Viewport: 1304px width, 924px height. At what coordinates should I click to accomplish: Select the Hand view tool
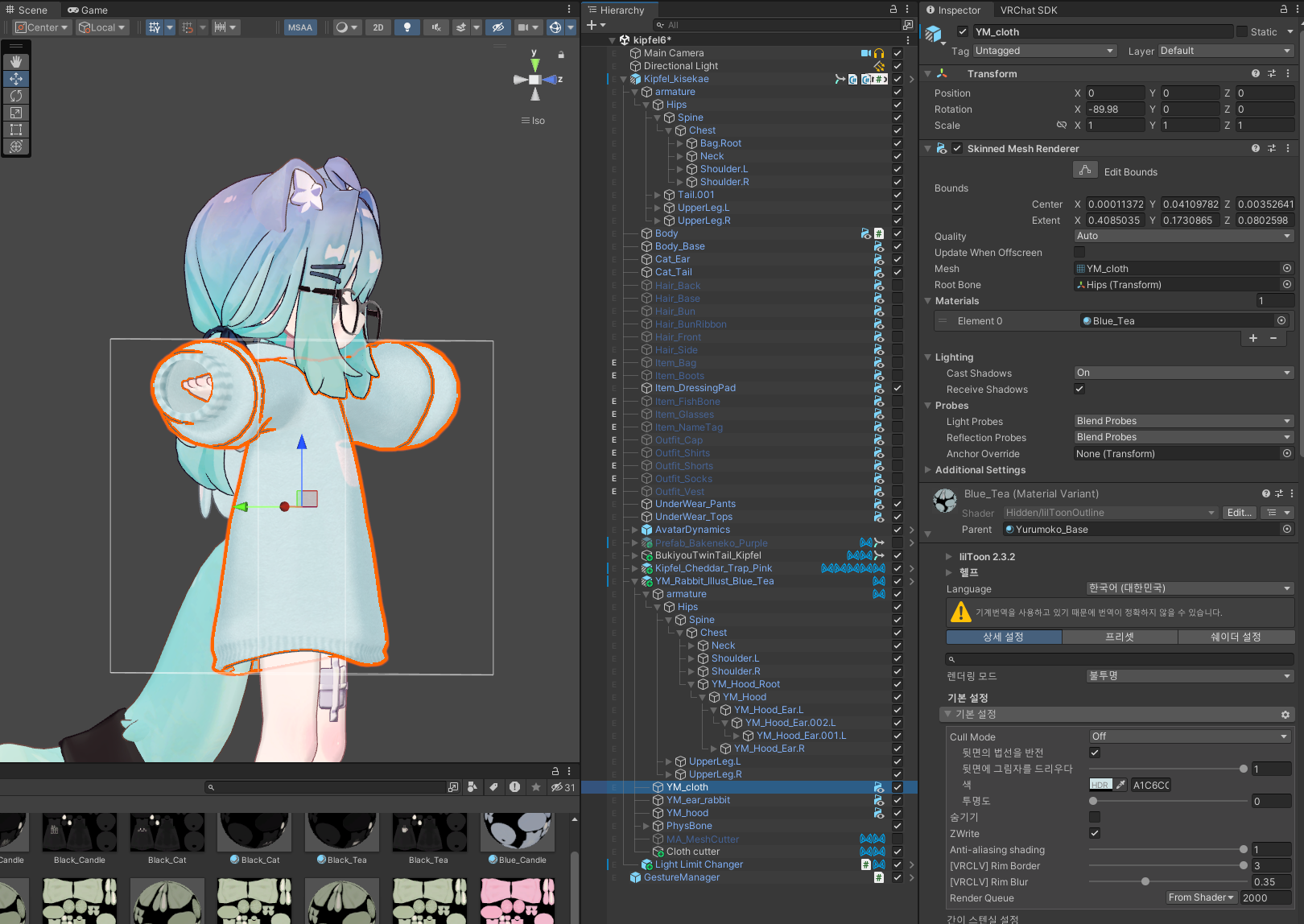16,62
